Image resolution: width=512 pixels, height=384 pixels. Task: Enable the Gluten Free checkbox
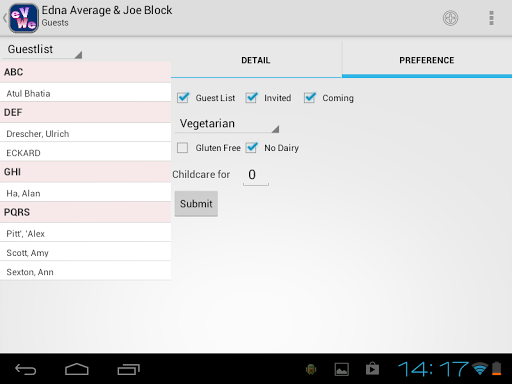182,148
